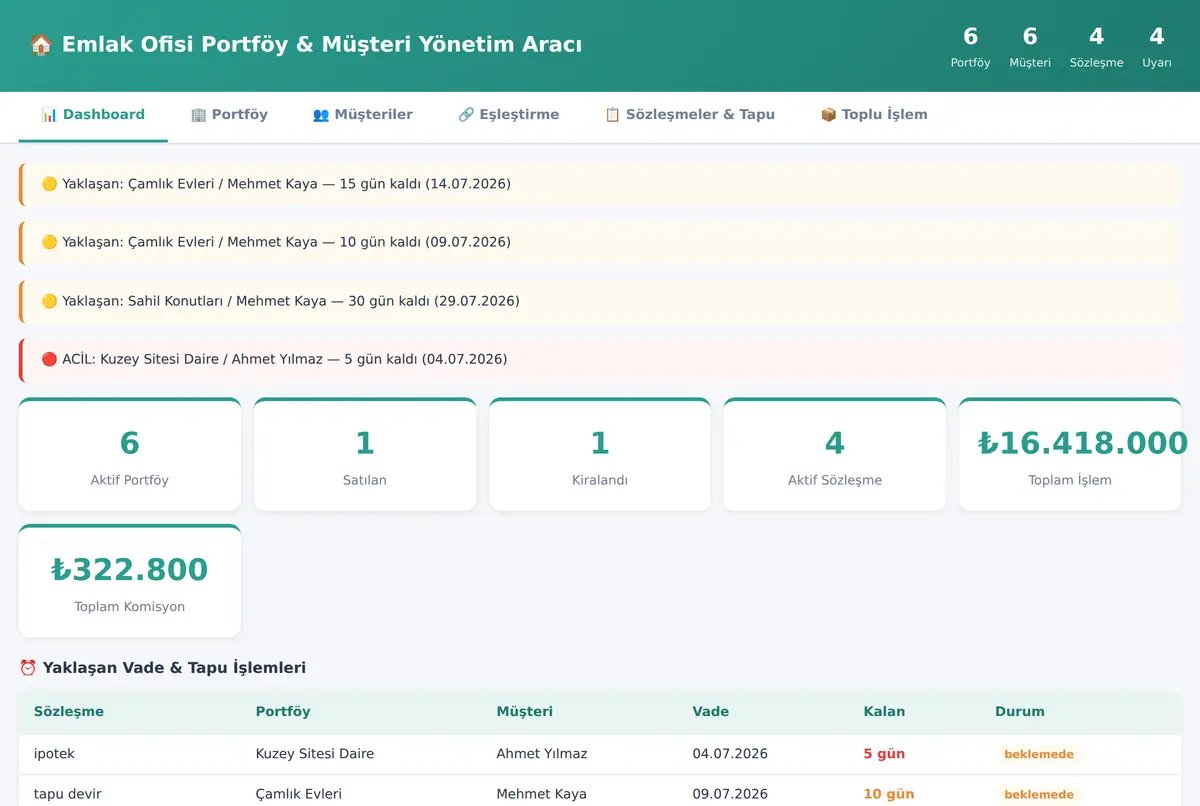This screenshot has width=1200, height=806.
Task: Click the orange 10 gün Kalan cell
Action: [889, 795]
